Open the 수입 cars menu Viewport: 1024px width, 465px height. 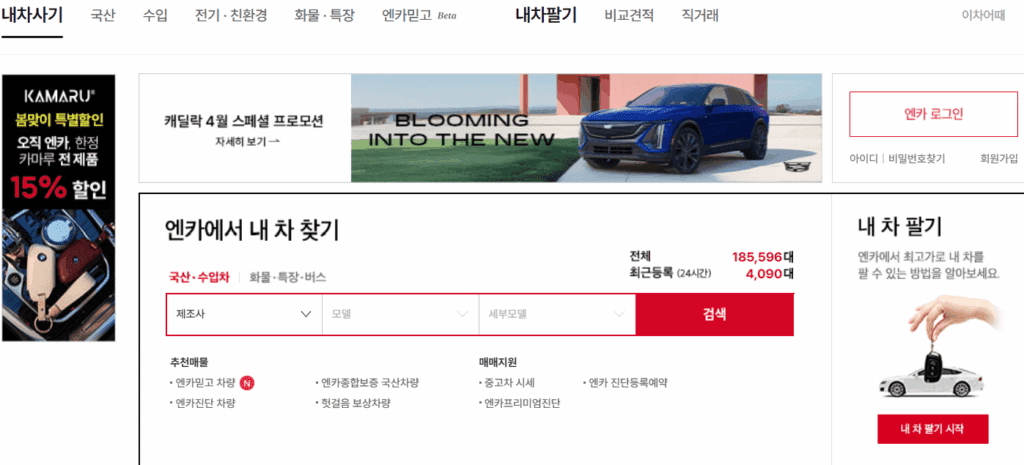(155, 16)
